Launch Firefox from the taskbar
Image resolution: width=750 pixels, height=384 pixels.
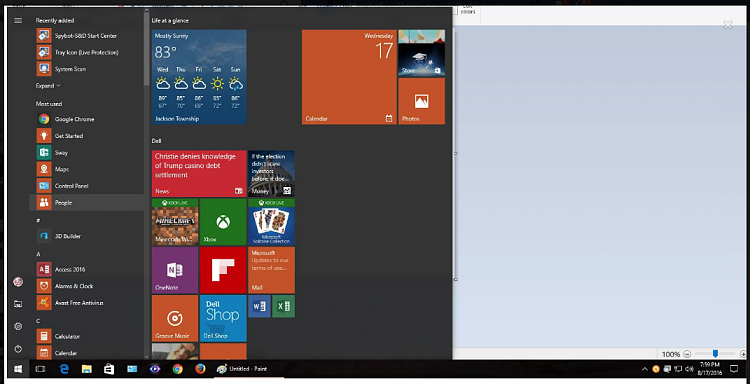(200, 369)
